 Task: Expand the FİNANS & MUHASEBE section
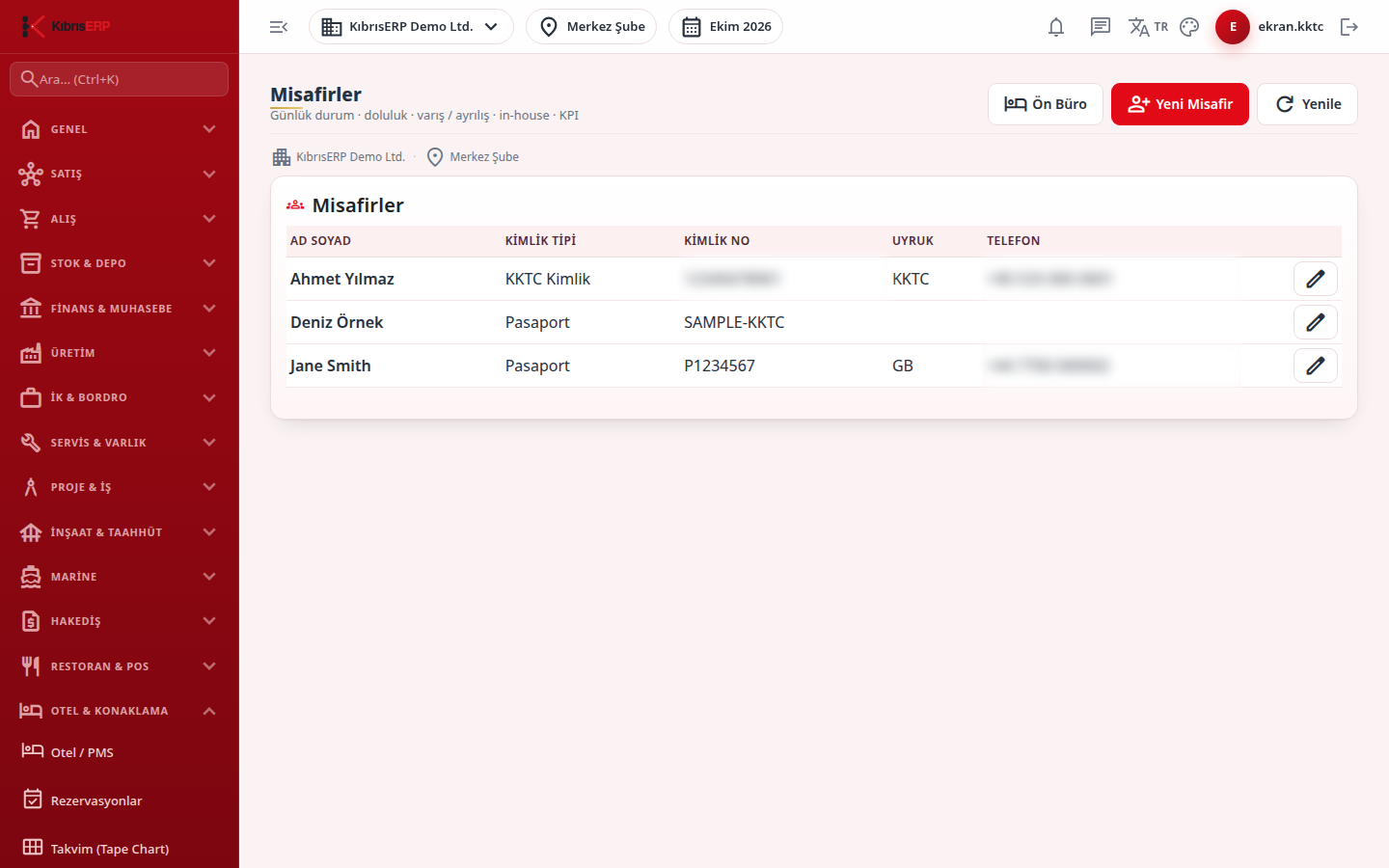[120, 309]
